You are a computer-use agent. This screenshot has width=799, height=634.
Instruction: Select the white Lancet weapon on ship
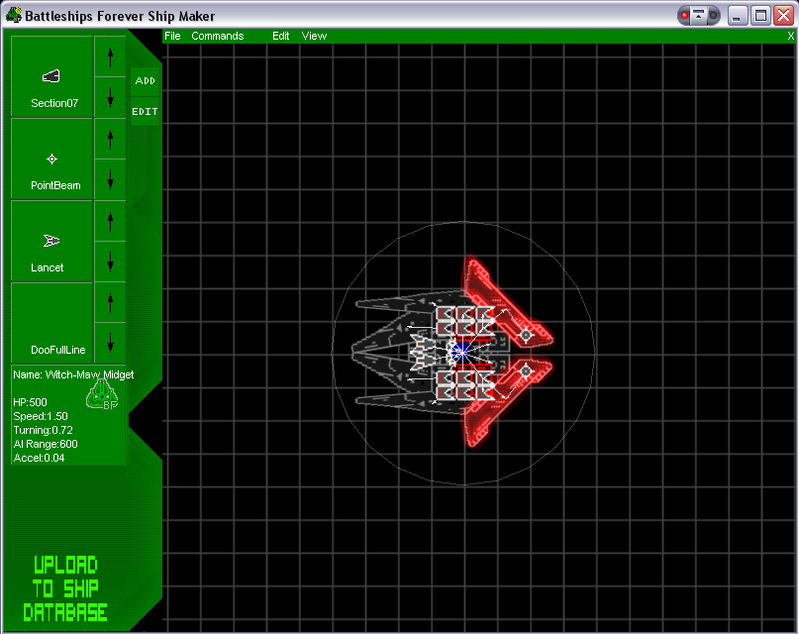[424, 351]
